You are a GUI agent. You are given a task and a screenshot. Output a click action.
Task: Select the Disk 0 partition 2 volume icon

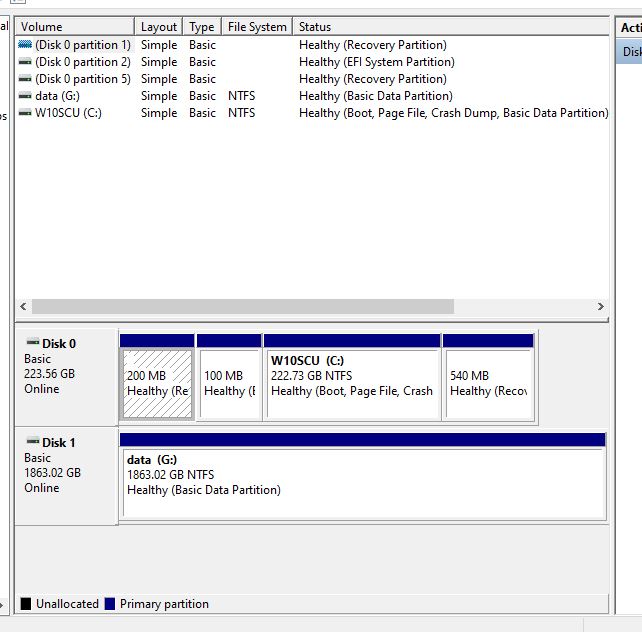click(25, 62)
